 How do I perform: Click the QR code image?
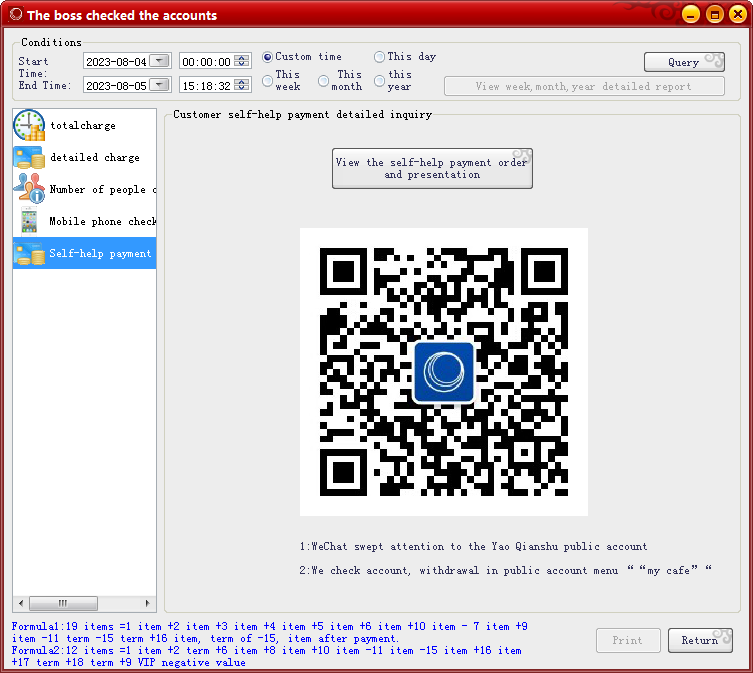pyautogui.click(x=444, y=372)
